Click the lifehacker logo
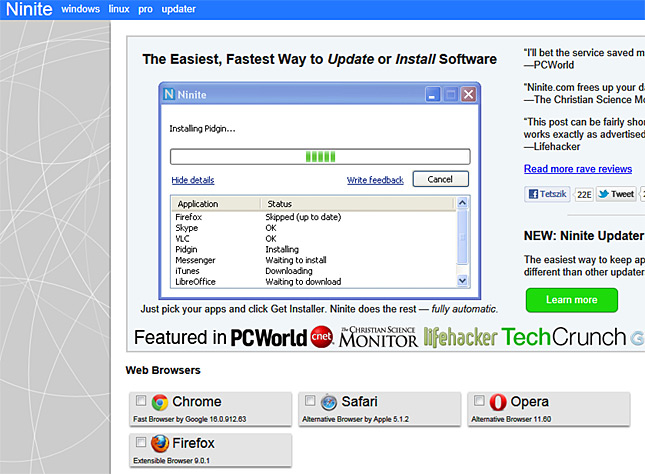 click(x=460, y=337)
